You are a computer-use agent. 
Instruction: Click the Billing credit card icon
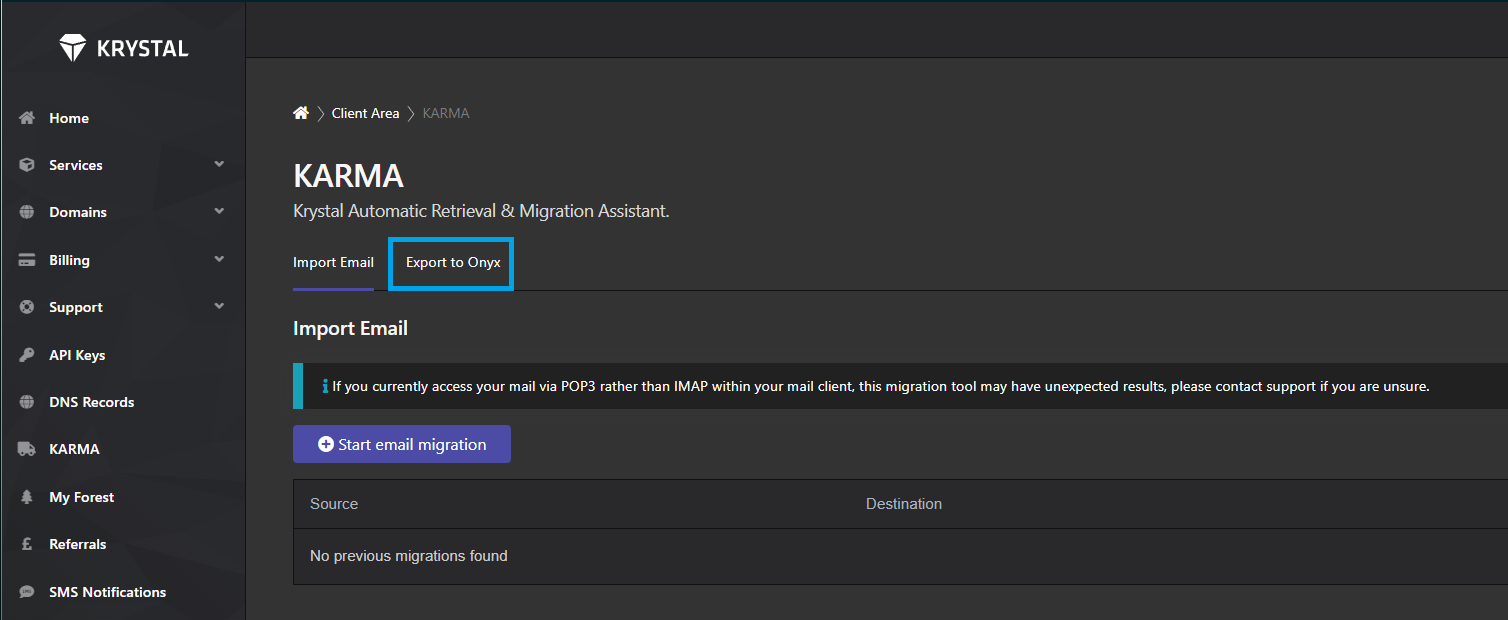tap(27, 260)
